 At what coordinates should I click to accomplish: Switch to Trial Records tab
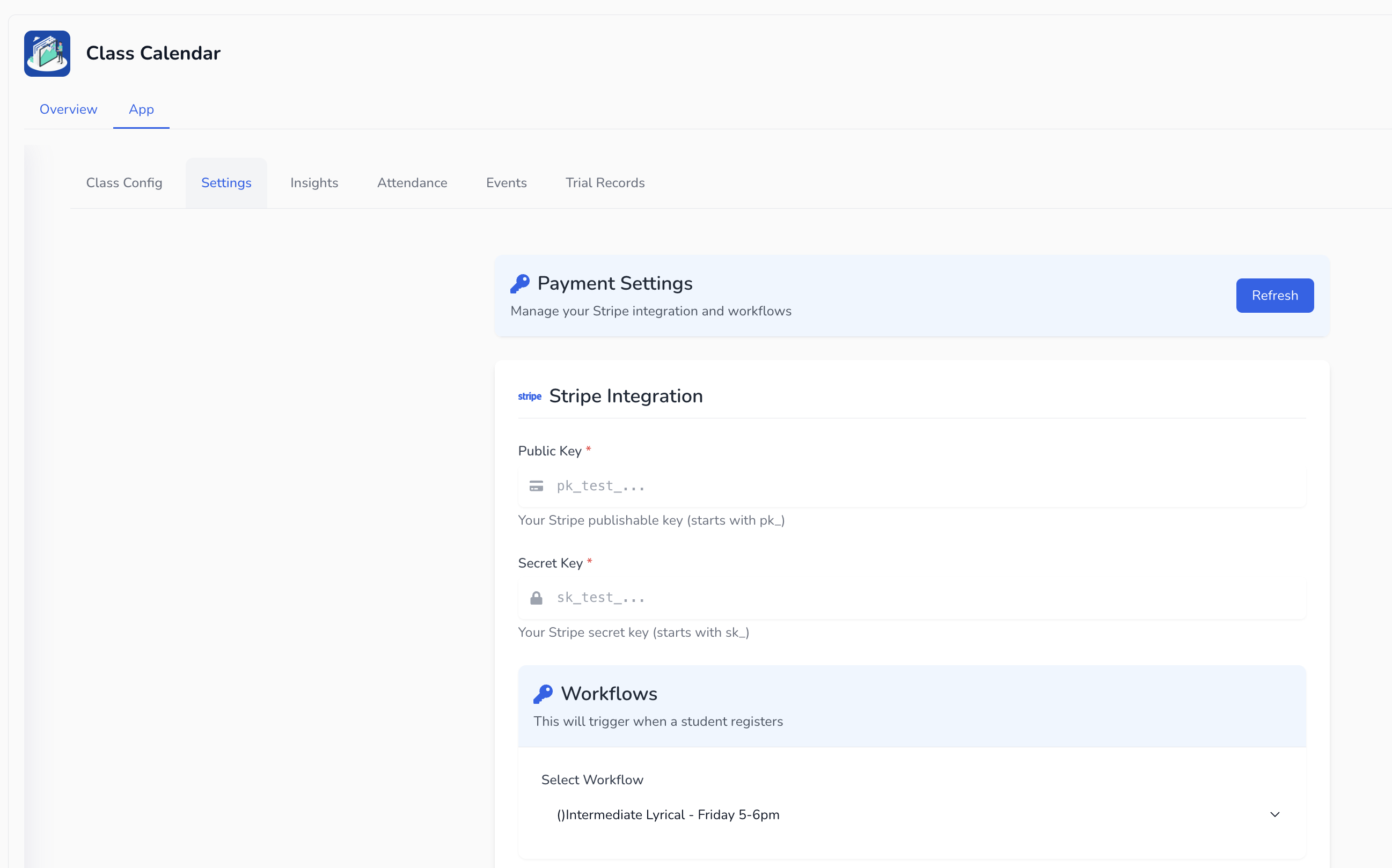click(x=605, y=182)
